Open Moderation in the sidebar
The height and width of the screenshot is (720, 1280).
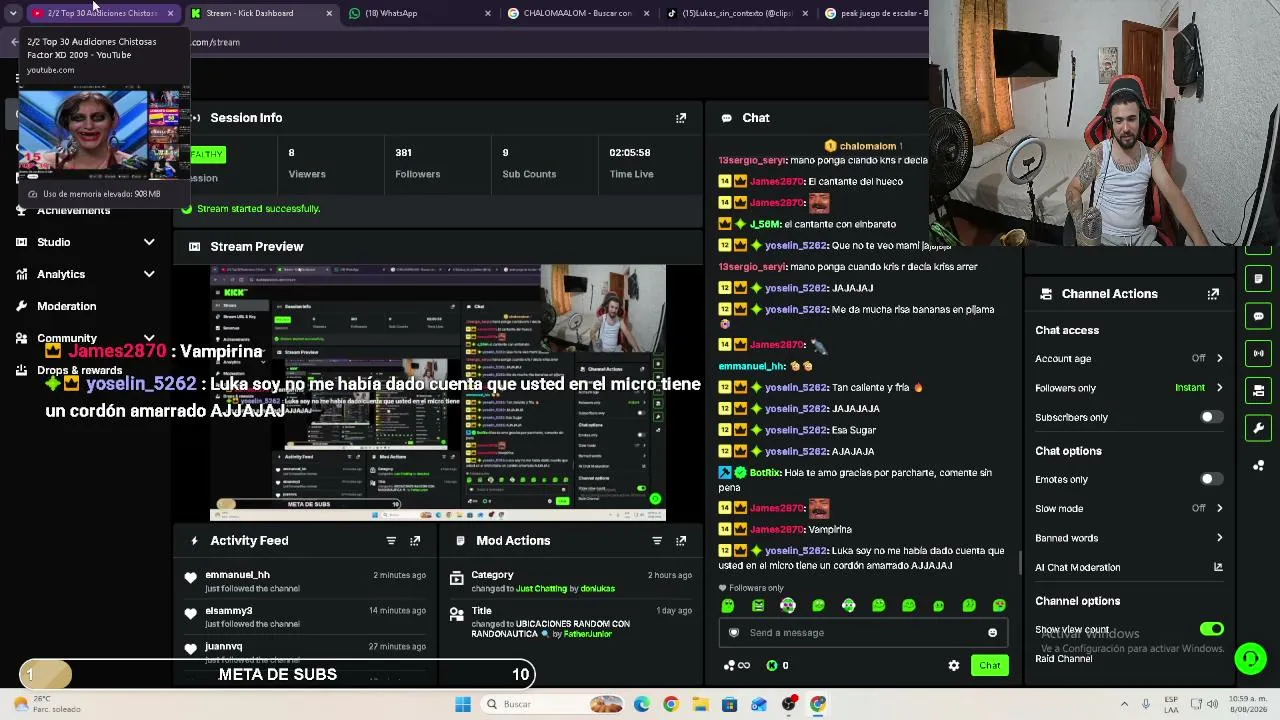66,306
